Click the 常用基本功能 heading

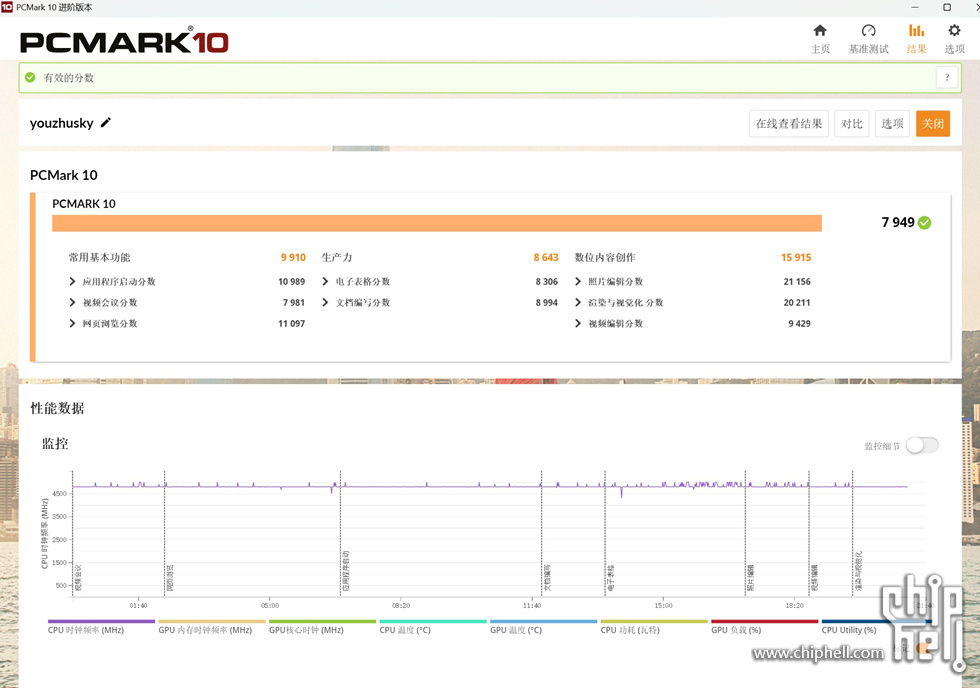(x=99, y=257)
